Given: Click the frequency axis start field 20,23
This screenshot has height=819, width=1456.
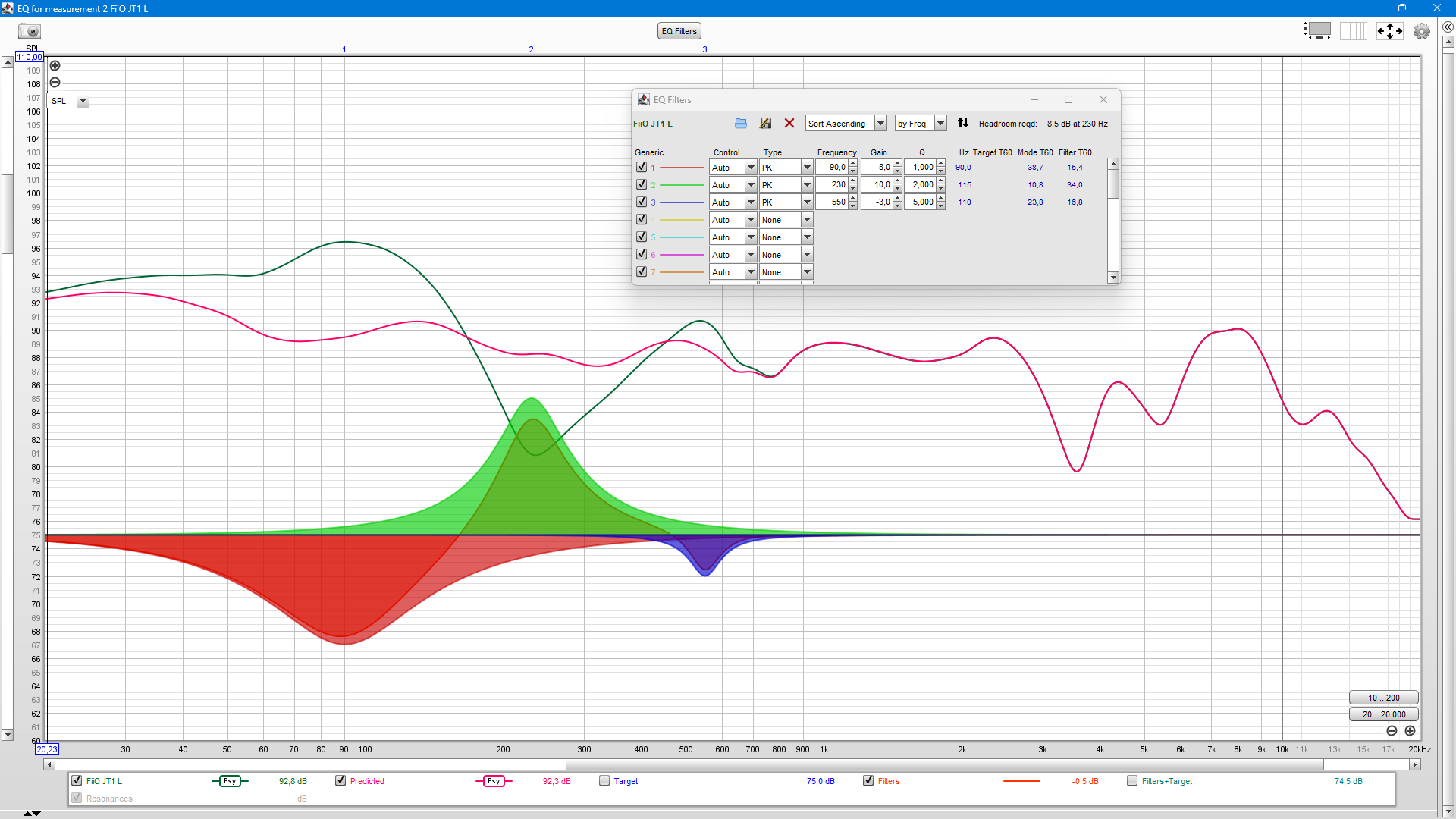Looking at the screenshot, I should coord(47,749).
